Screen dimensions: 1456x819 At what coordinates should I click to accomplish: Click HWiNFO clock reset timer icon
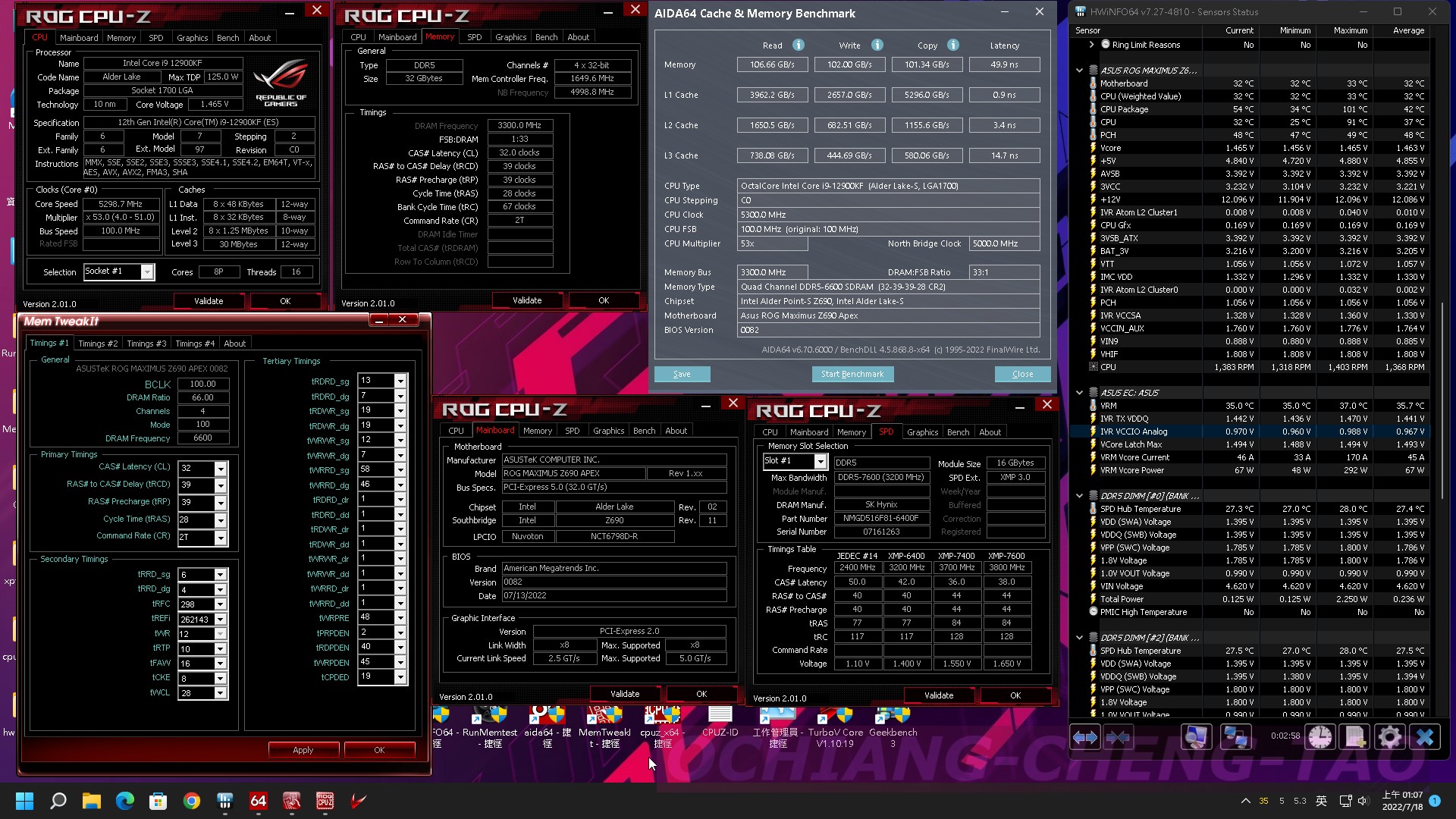[x=1319, y=736]
